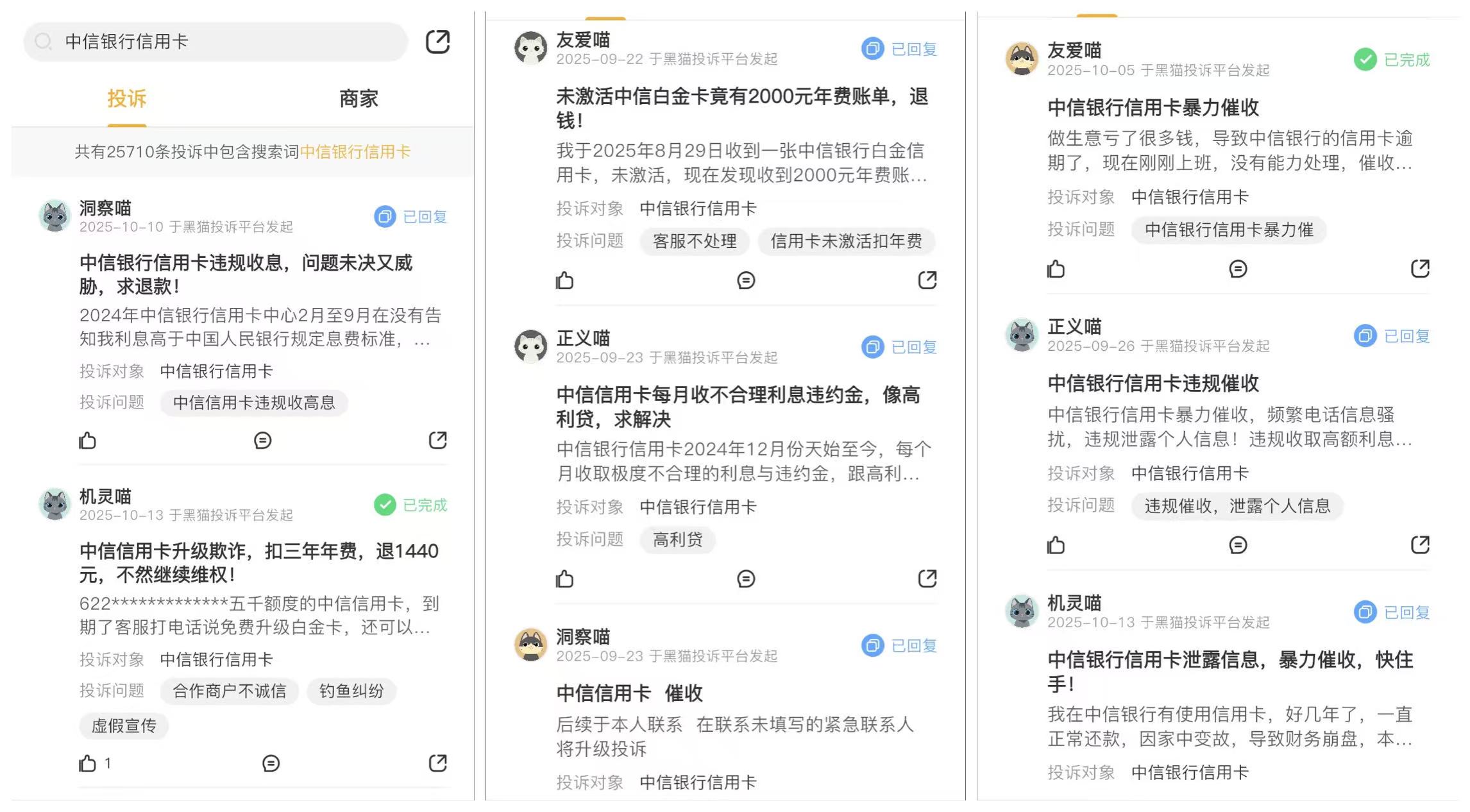Click the 钓鱼纠纷 issue tag
The image size is (1470, 812).
pyautogui.click(x=351, y=691)
